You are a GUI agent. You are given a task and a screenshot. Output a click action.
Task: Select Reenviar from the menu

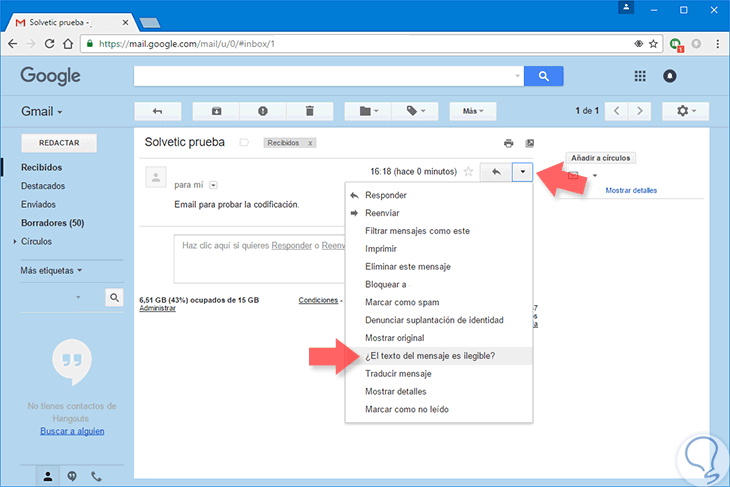[439, 213]
